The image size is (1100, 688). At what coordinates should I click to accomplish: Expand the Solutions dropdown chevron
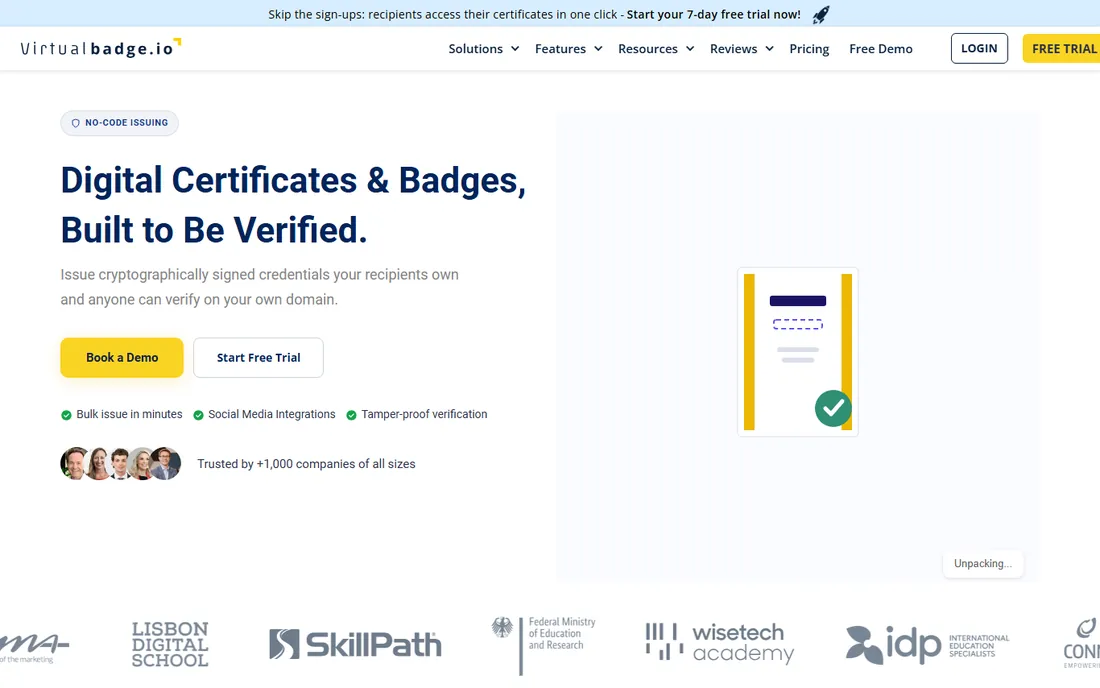515,49
